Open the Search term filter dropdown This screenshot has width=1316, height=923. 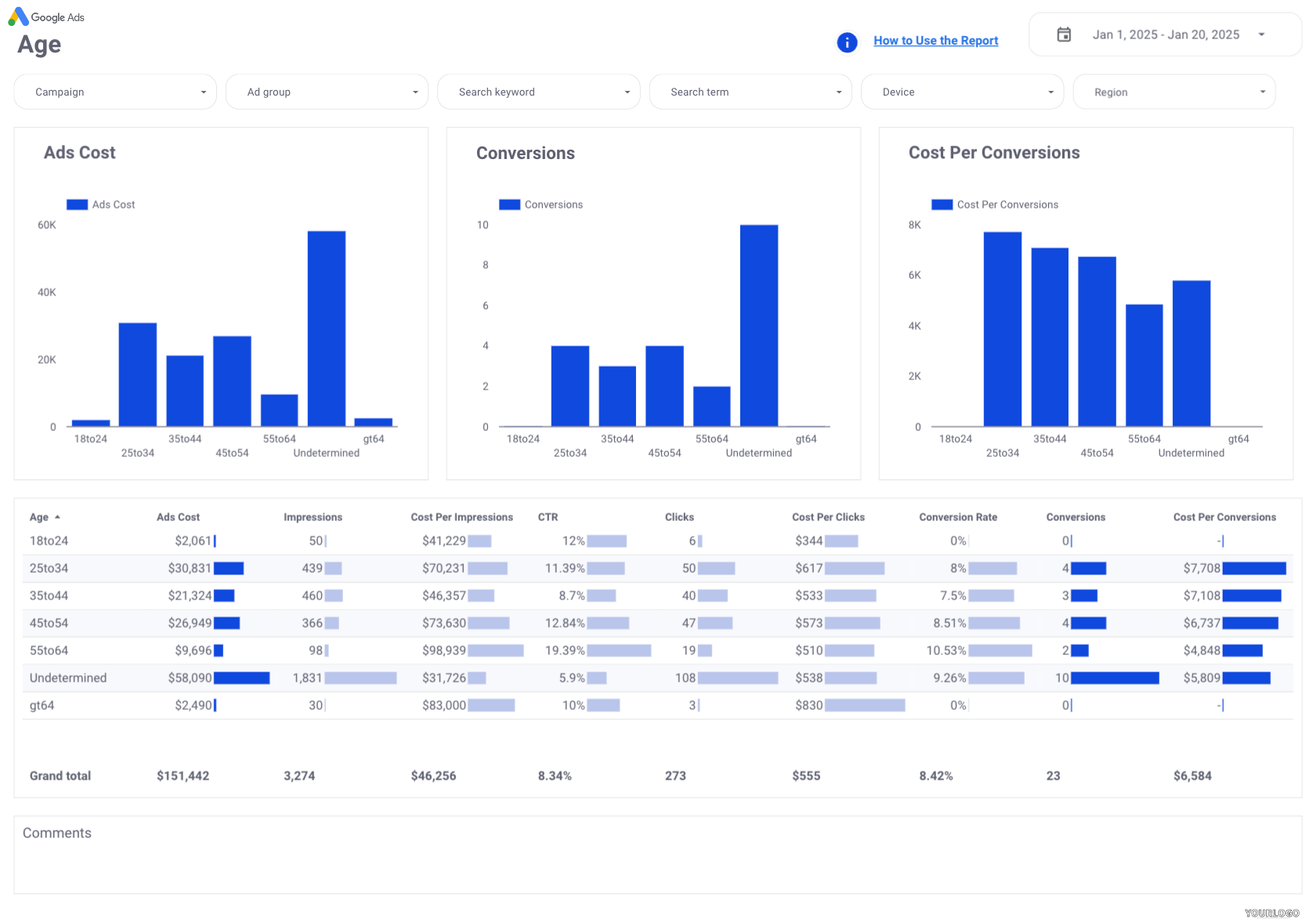[x=750, y=92]
